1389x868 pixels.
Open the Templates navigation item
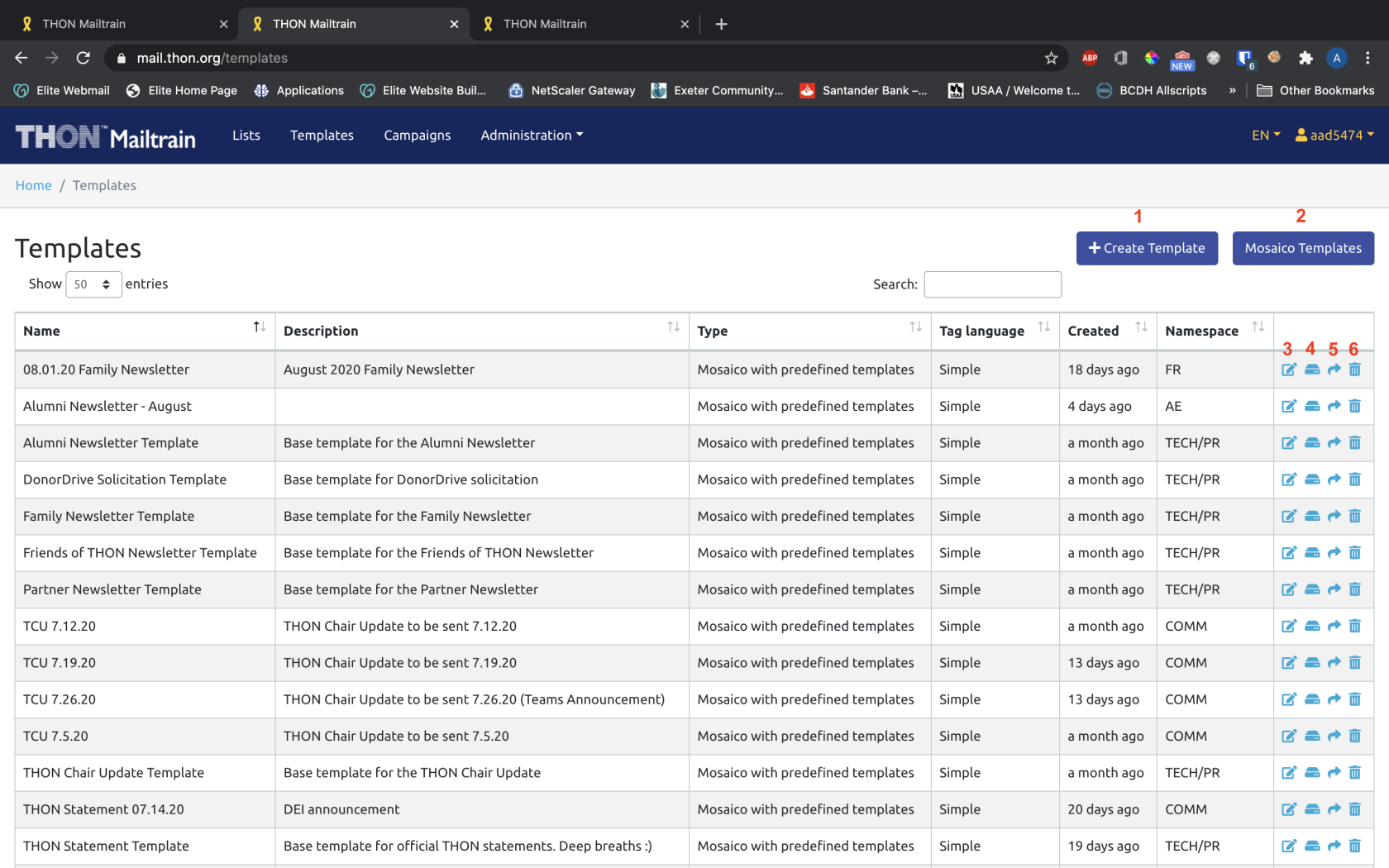click(322, 135)
